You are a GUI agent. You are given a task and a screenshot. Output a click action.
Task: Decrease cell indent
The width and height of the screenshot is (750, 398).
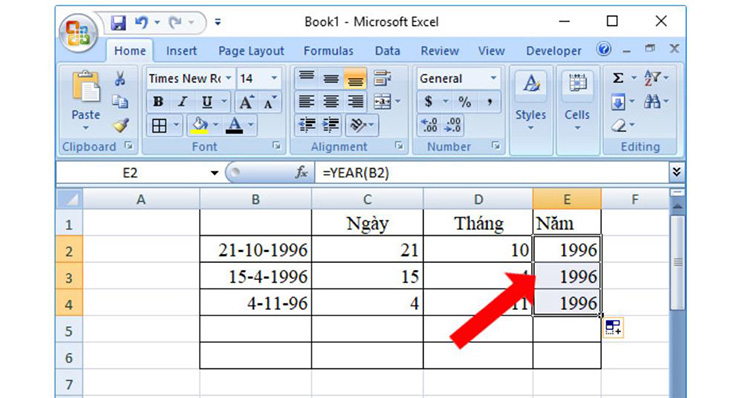pyautogui.click(x=307, y=125)
